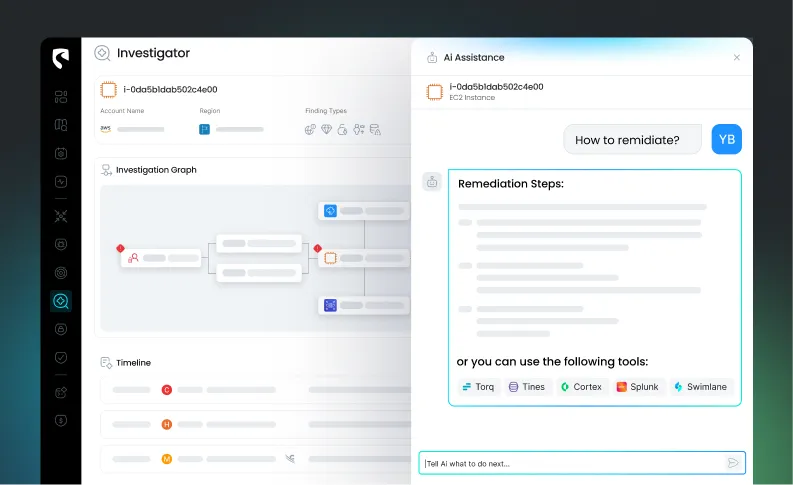
Task: Click the shield dollar icon in sidebar
Action: click(61, 420)
